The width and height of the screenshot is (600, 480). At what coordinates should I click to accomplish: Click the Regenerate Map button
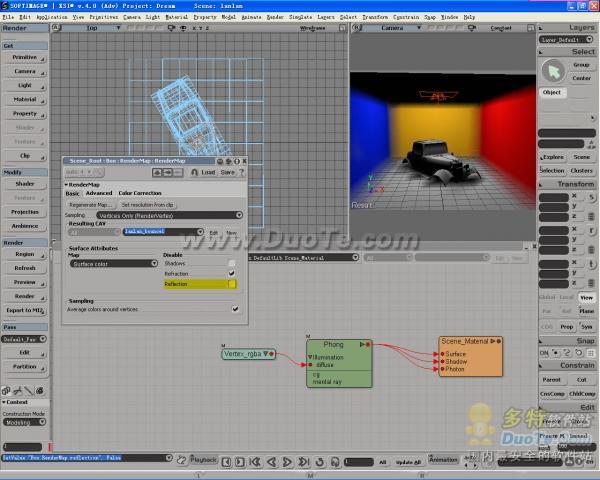91,204
